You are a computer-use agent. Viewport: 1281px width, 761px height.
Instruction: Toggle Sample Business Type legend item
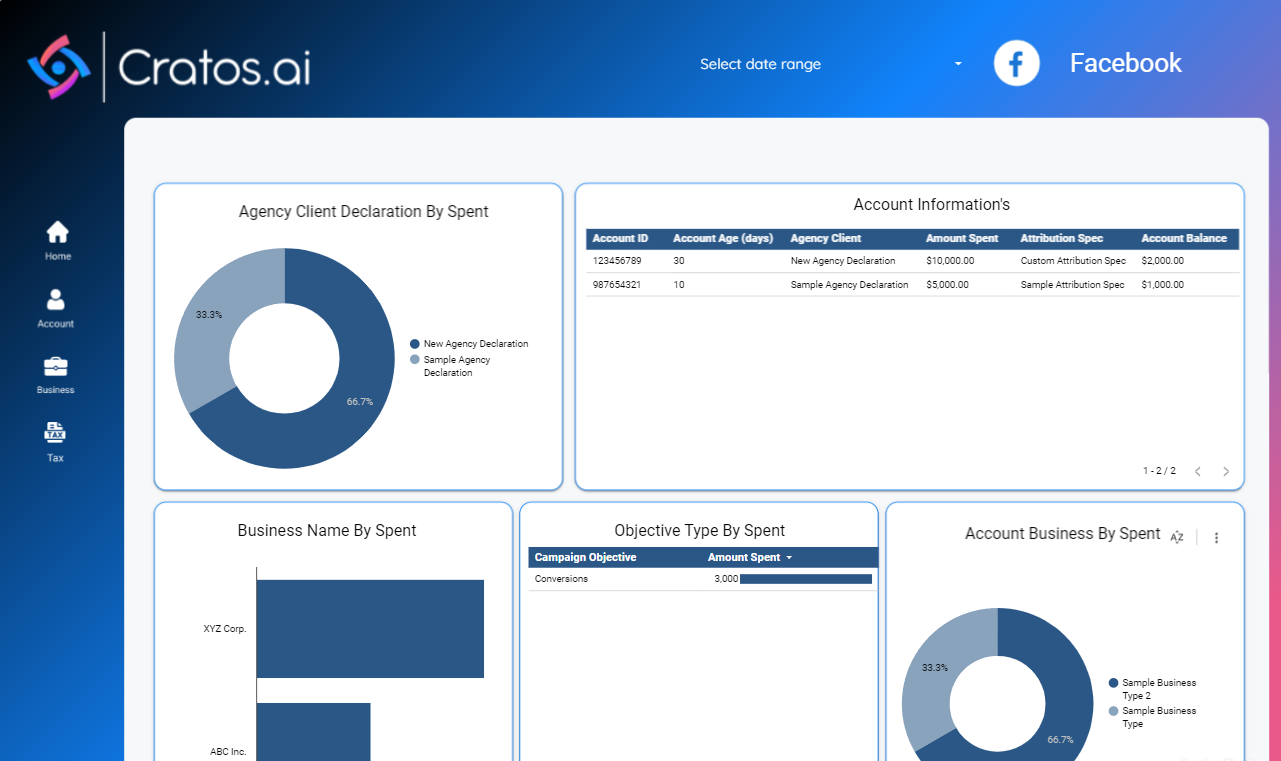1153,717
